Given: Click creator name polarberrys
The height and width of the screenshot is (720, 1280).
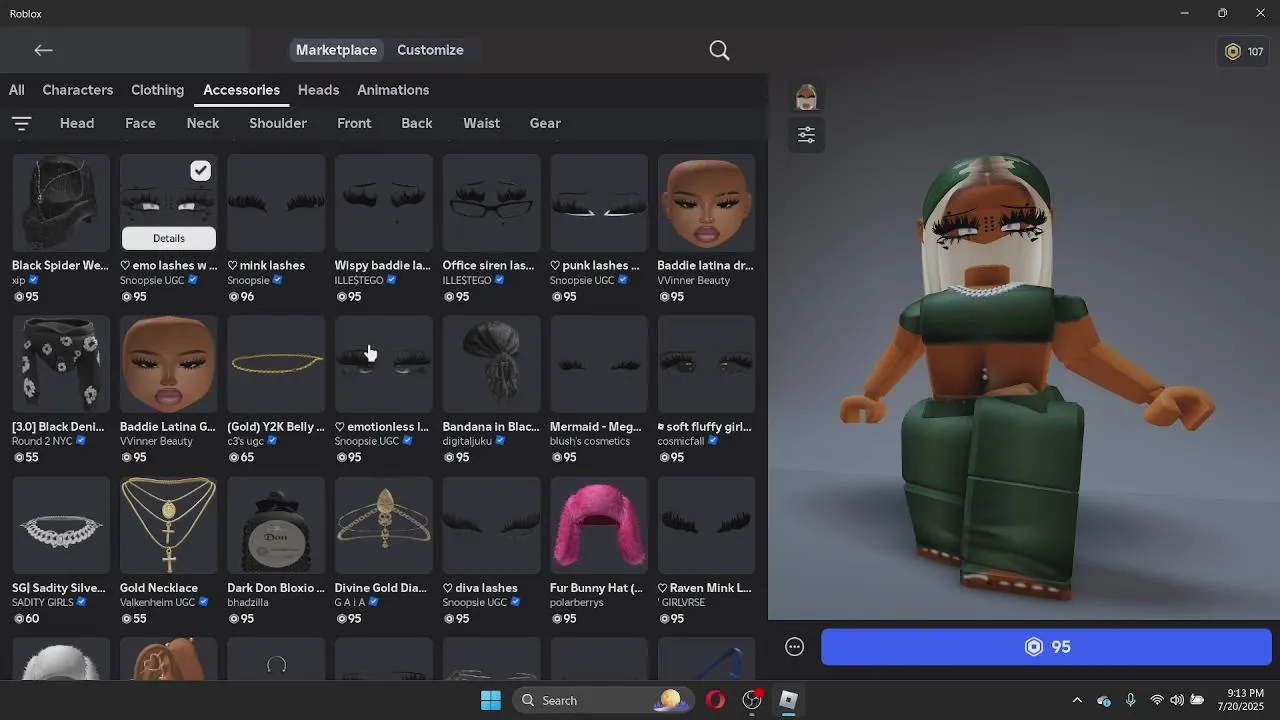Looking at the screenshot, I should tap(579, 603).
